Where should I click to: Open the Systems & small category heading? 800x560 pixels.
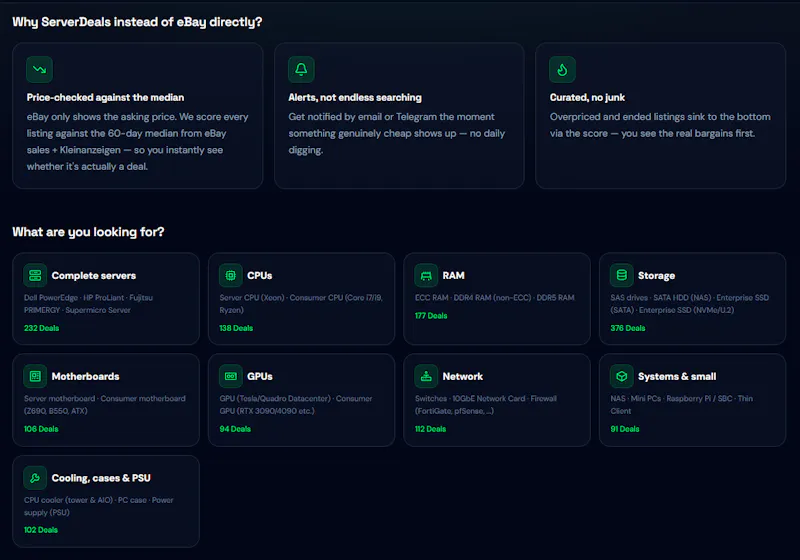[677, 376]
